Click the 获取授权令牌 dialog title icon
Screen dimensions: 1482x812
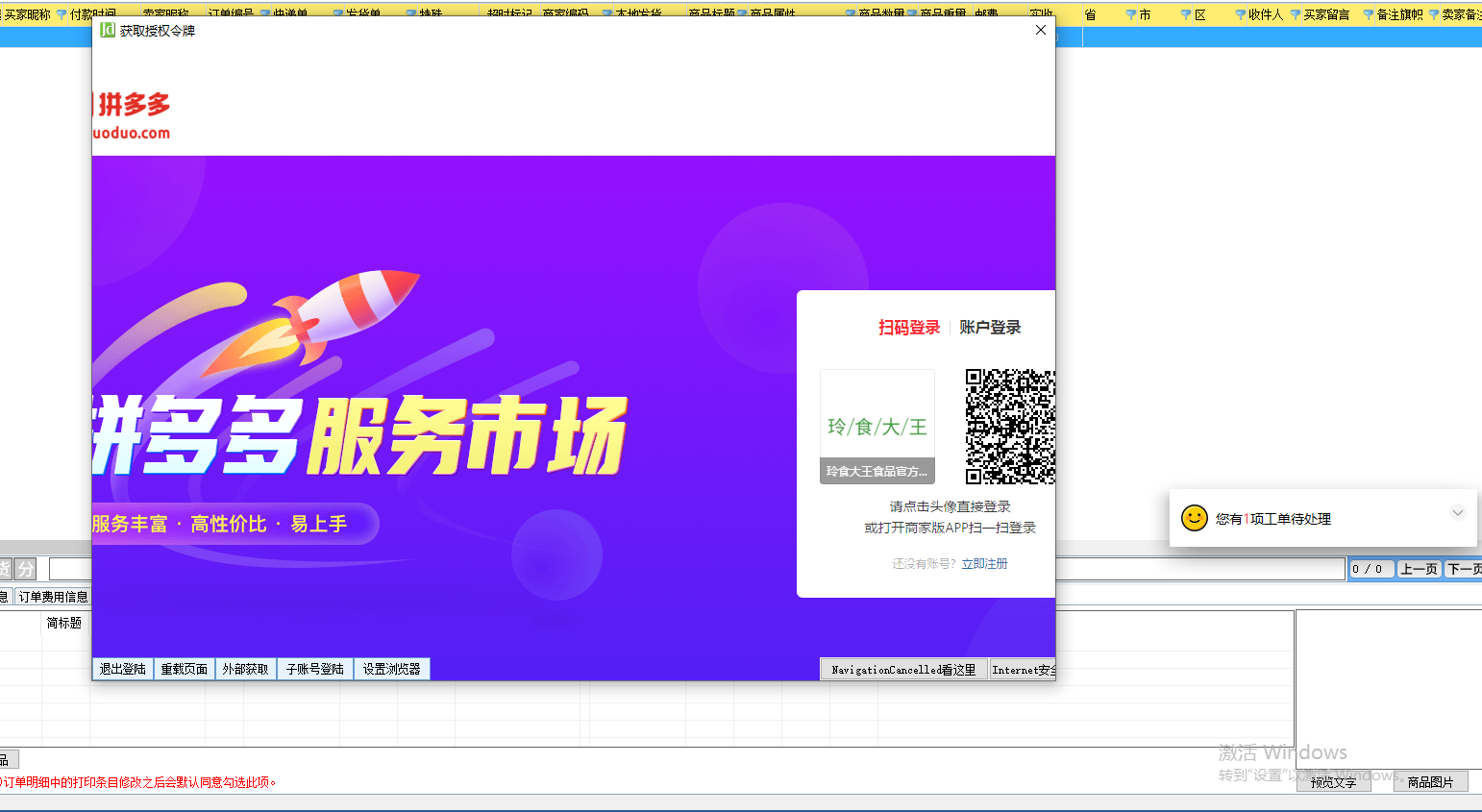pyautogui.click(x=108, y=30)
